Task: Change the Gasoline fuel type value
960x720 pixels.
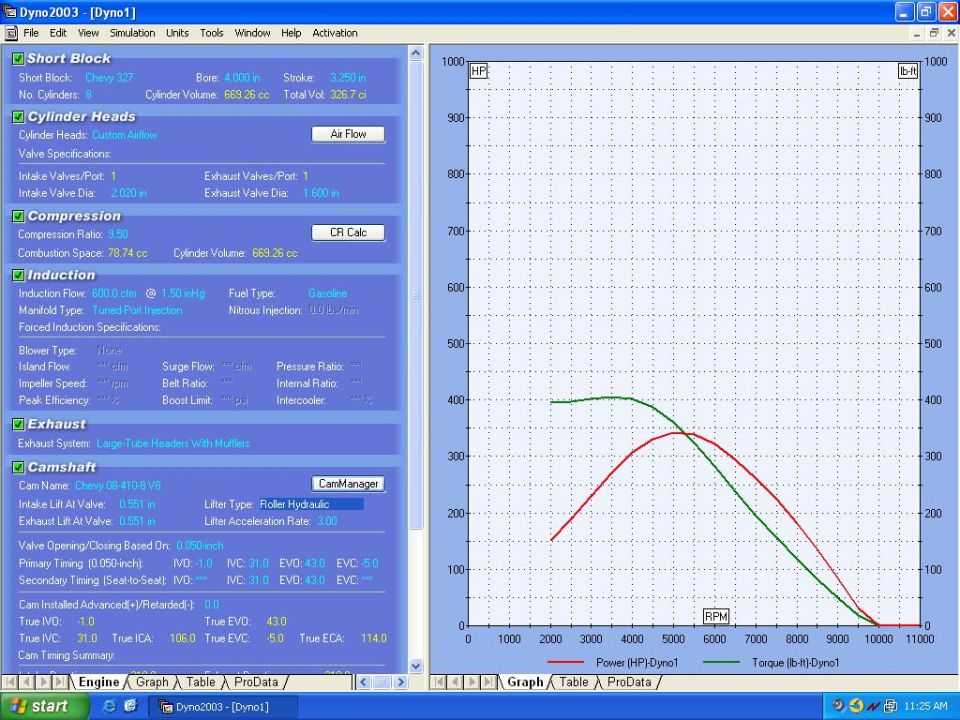Action: [x=328, y=293]
